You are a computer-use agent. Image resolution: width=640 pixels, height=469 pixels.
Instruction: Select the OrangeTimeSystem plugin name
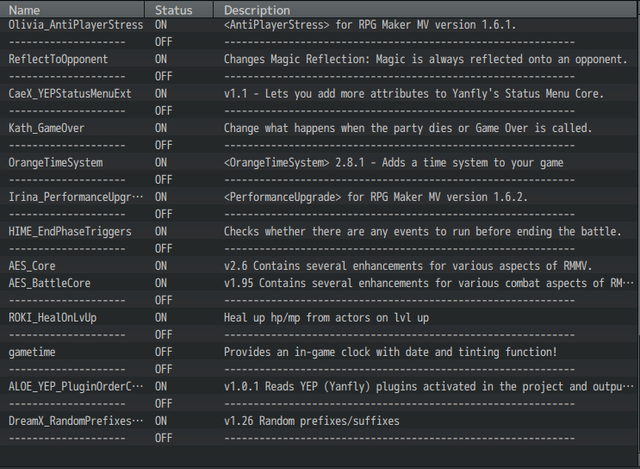56,162
